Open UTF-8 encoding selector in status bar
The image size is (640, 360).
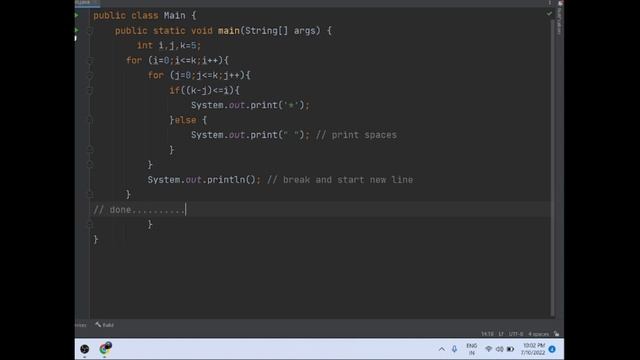pos(516,334)
